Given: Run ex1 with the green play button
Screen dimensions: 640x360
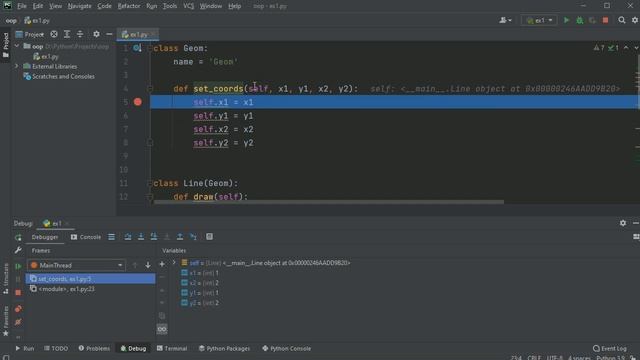Looking at the screenshot, I should click(566, 20).
